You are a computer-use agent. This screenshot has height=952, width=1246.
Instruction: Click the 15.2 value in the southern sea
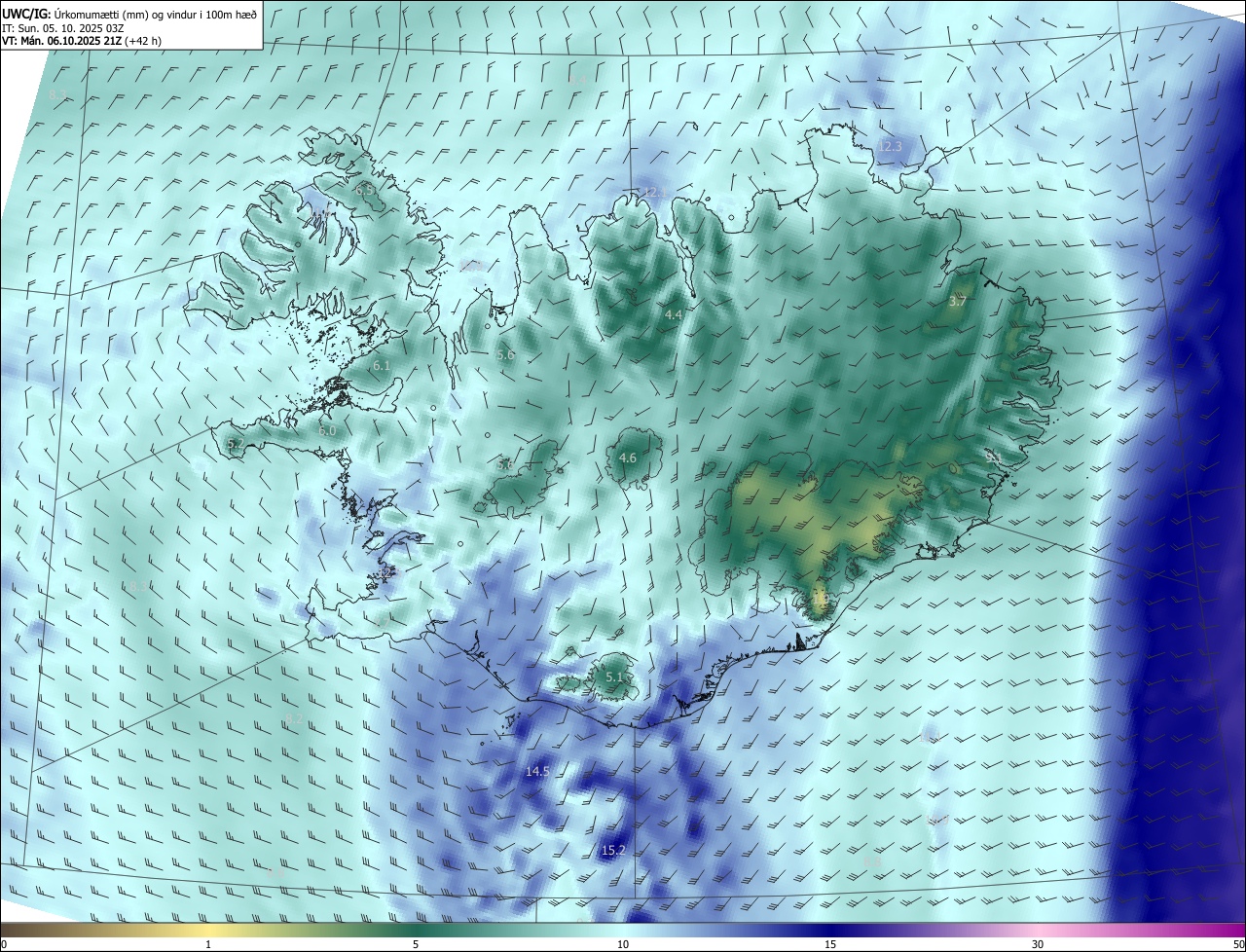(x=613, y=850)
